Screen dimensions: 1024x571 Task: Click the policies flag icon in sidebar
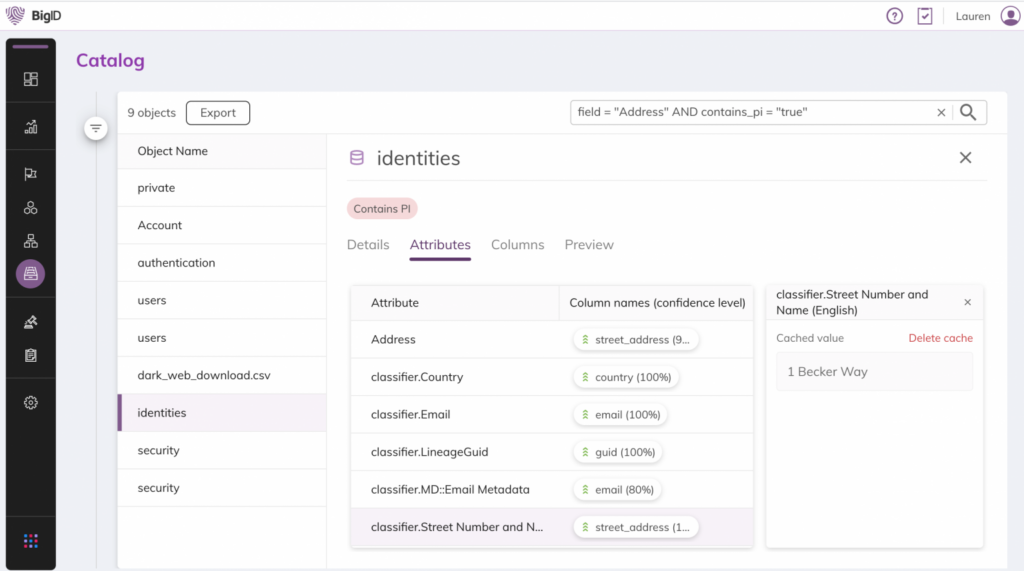pos(31,174)
